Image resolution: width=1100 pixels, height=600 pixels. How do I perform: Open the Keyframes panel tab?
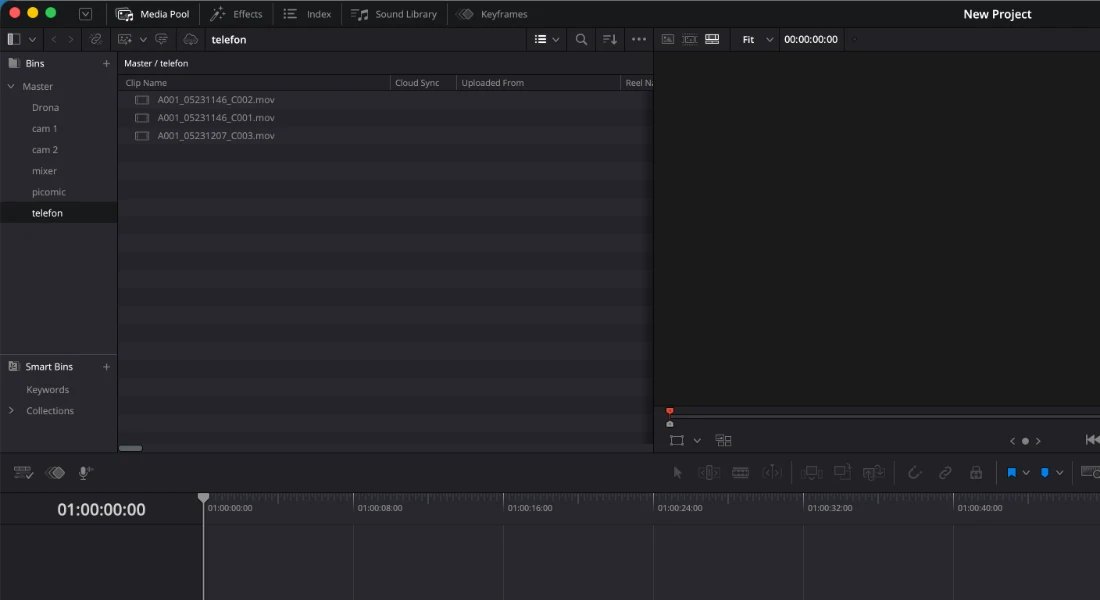click(x=492, y=14)
